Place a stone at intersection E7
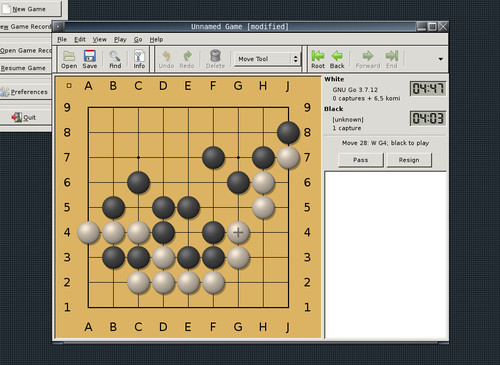The width and height of the screenshot is (500, 365). coord(188,157)
